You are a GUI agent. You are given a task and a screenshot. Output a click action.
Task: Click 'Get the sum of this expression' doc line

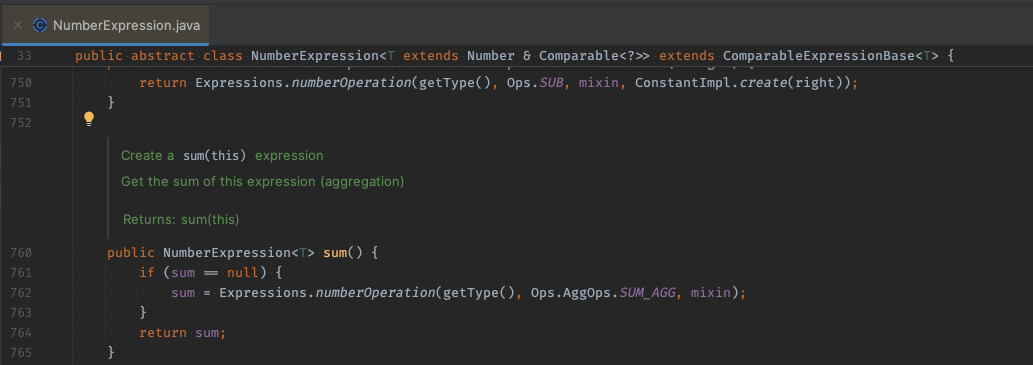tap(262, 181)
